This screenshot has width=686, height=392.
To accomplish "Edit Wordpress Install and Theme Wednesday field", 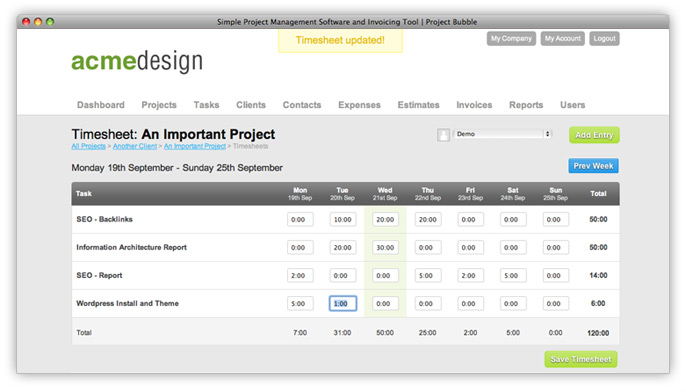I will tap(385, 303).
